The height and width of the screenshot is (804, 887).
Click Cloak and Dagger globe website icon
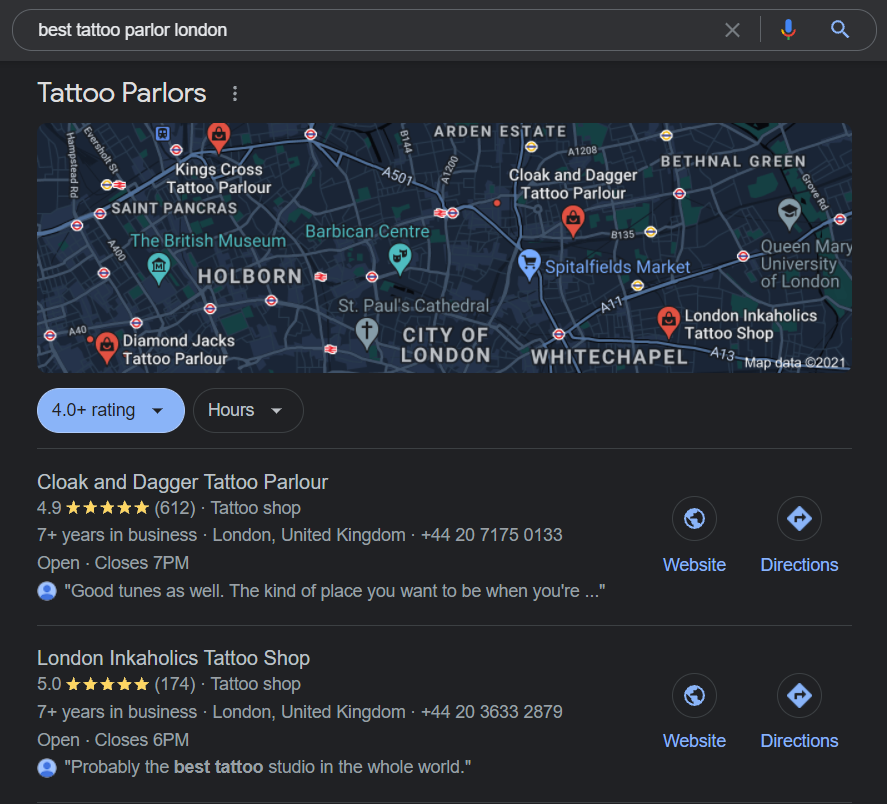[694, 518]
